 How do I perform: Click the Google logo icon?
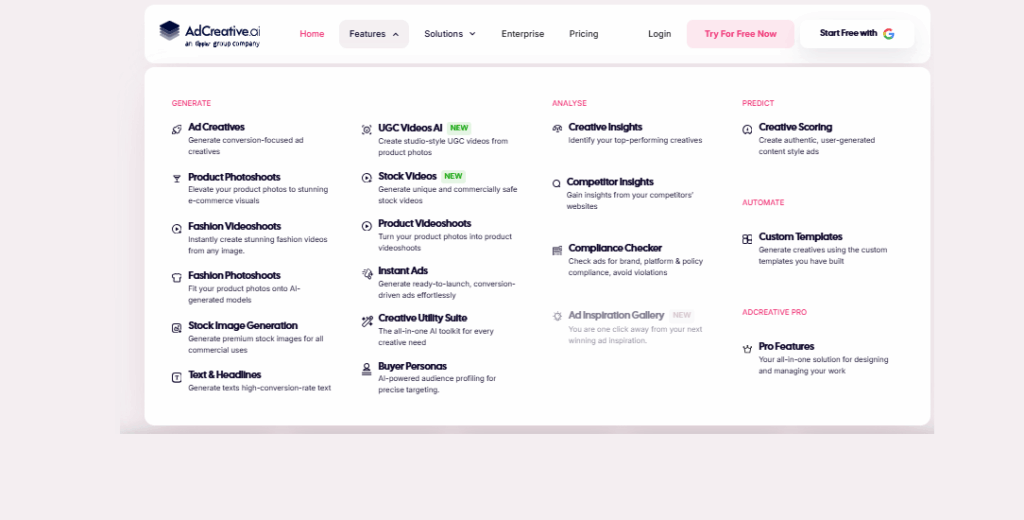[888, 34]
